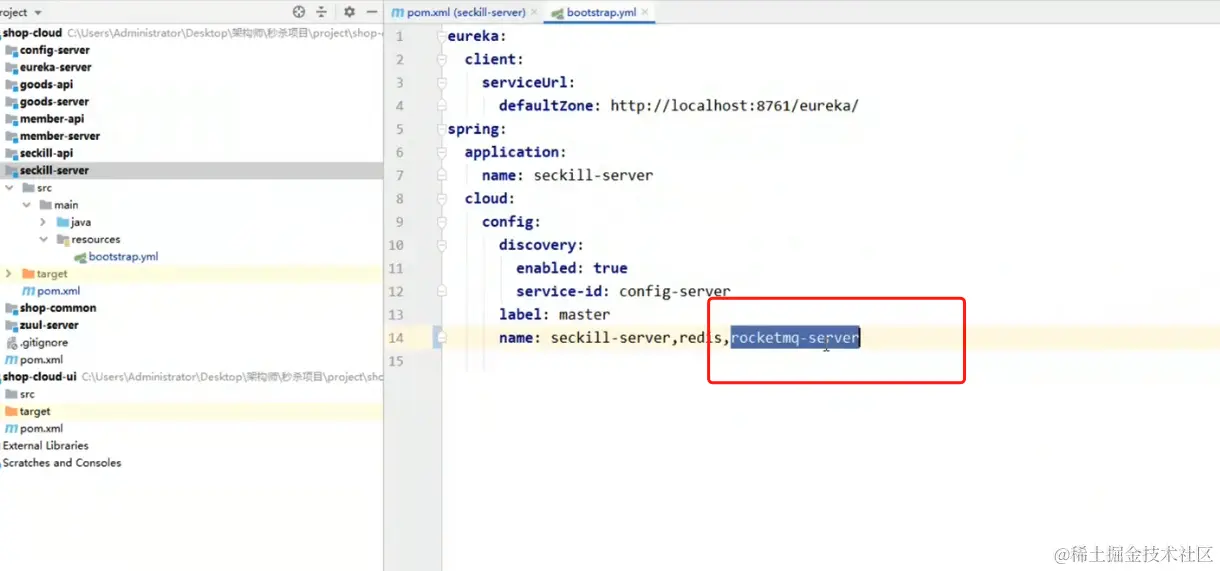Close the pom.xml (seckill-server) tab
The image size is (1220, 571).
[534, 13]
